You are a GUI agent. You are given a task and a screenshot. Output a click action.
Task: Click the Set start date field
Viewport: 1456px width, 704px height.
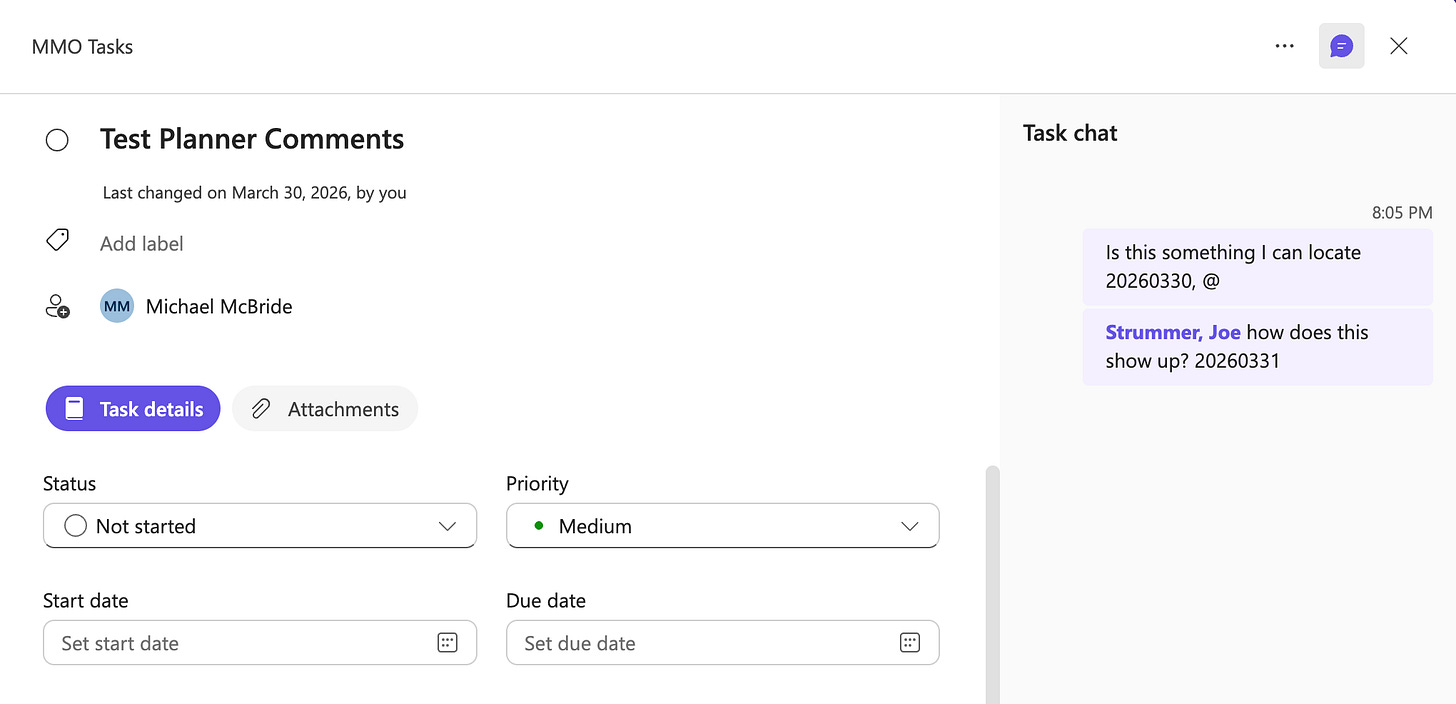(240, 643)
